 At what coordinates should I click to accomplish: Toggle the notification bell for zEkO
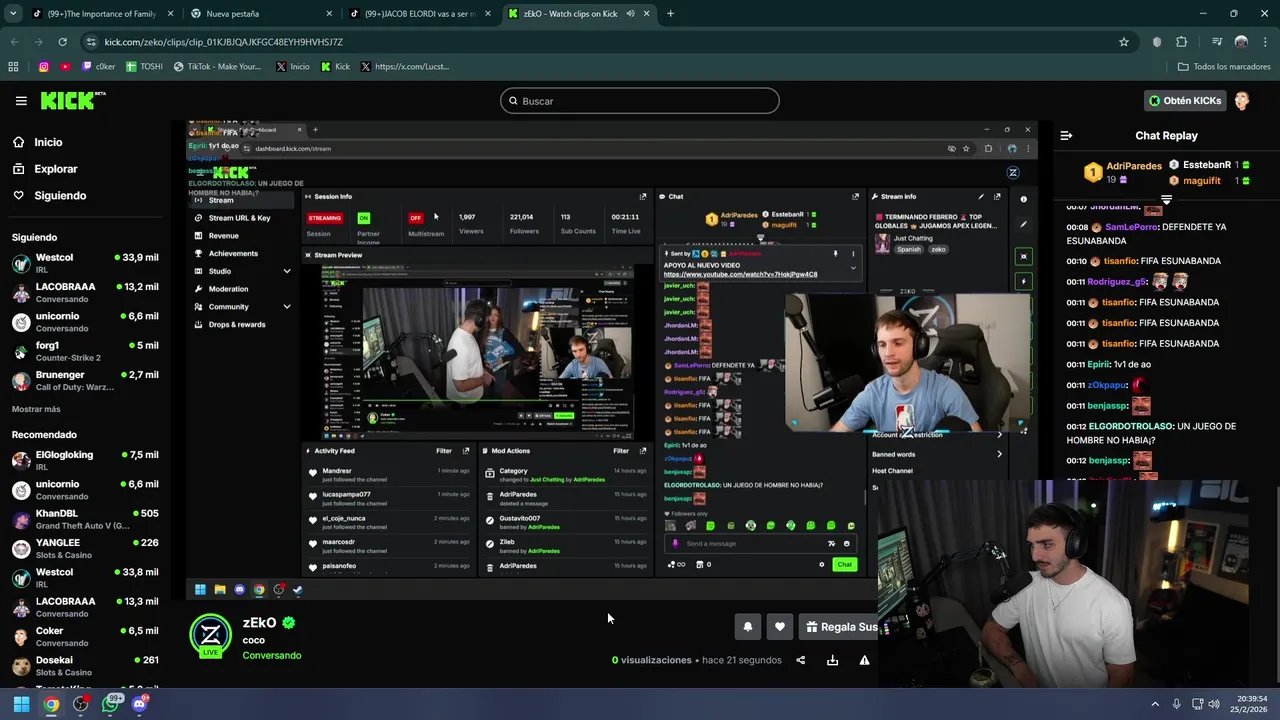point(747,627)
